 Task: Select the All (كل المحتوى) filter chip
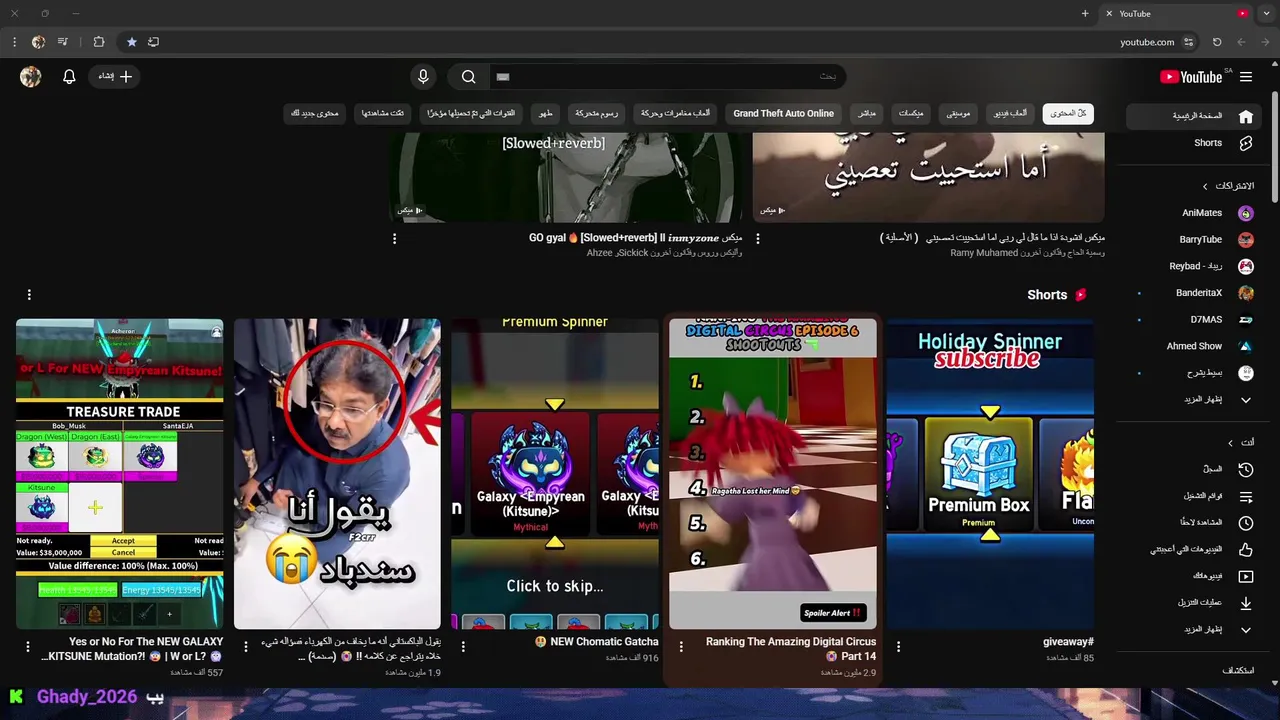pyautogui.click(x=1068, y=114)
